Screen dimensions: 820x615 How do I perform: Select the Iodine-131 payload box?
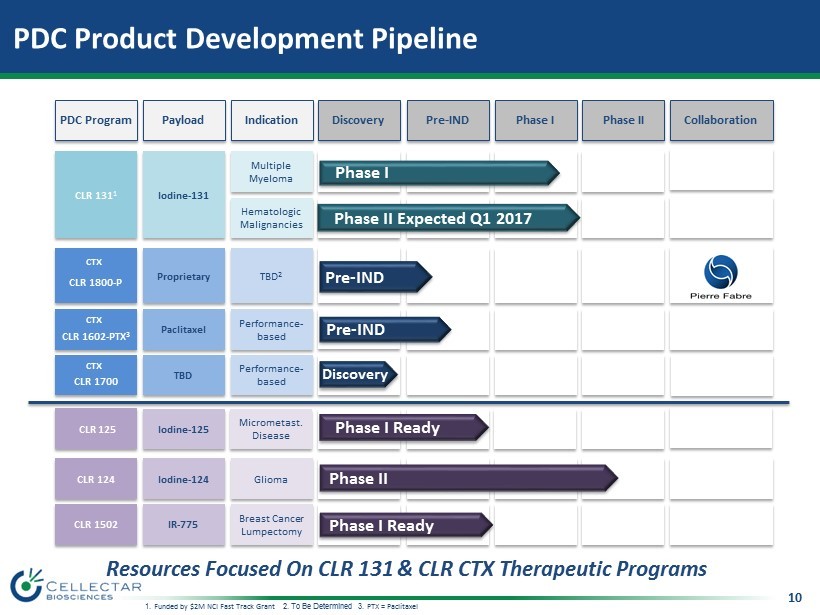click(183, 194)
